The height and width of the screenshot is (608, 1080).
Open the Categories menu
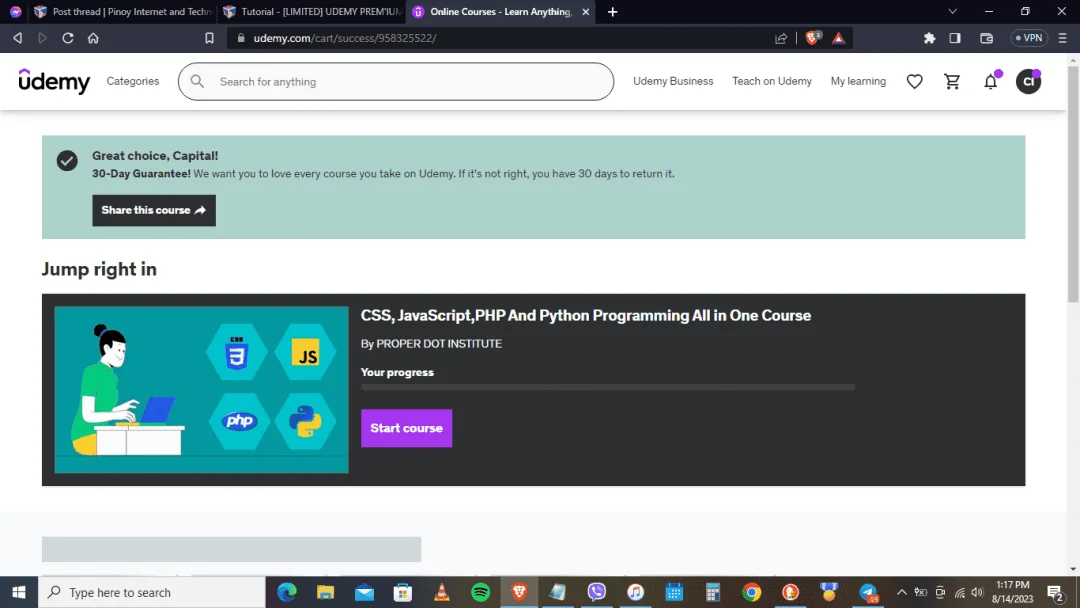click(133, 81)
